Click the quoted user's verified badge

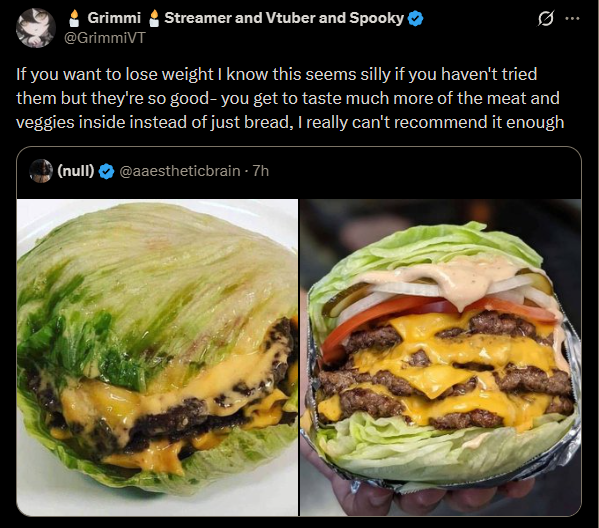pyautogui.click(x=107, y=172)
